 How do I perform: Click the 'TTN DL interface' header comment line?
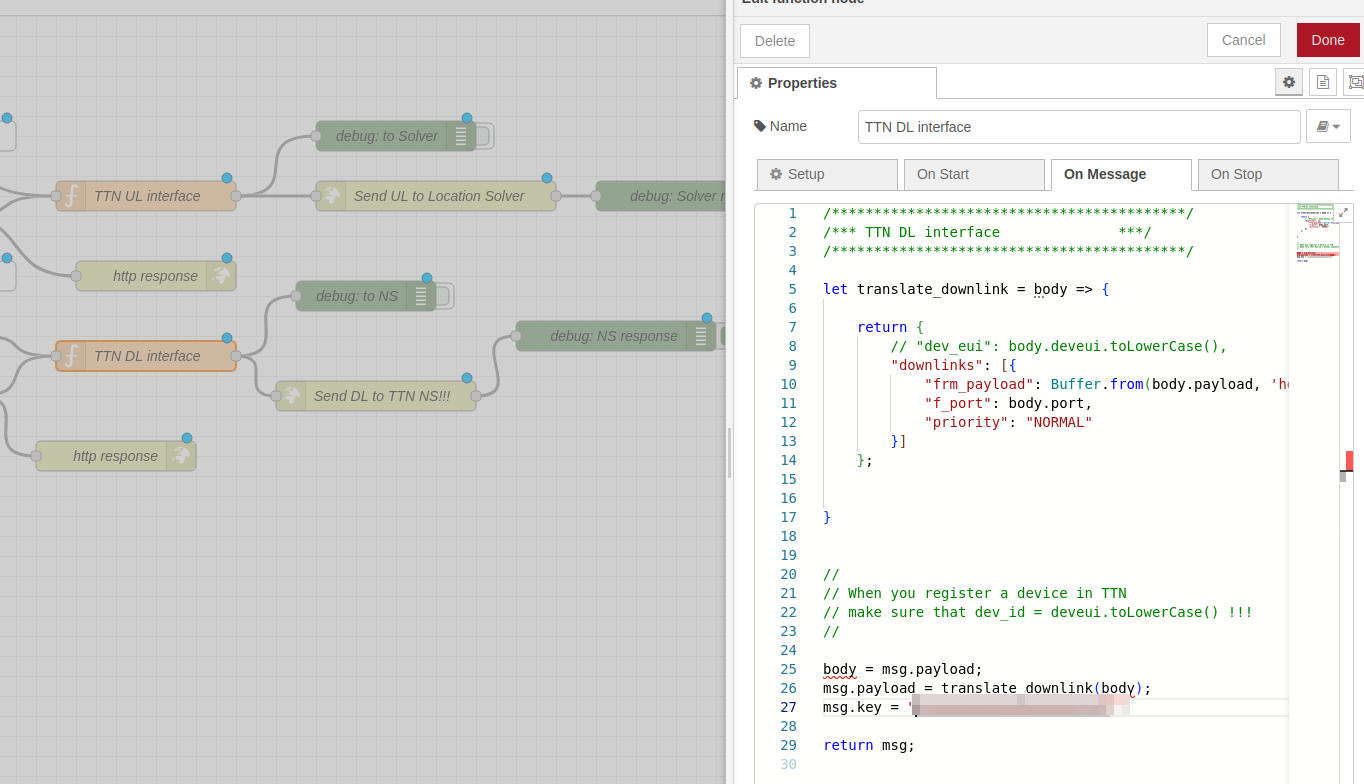987,232
